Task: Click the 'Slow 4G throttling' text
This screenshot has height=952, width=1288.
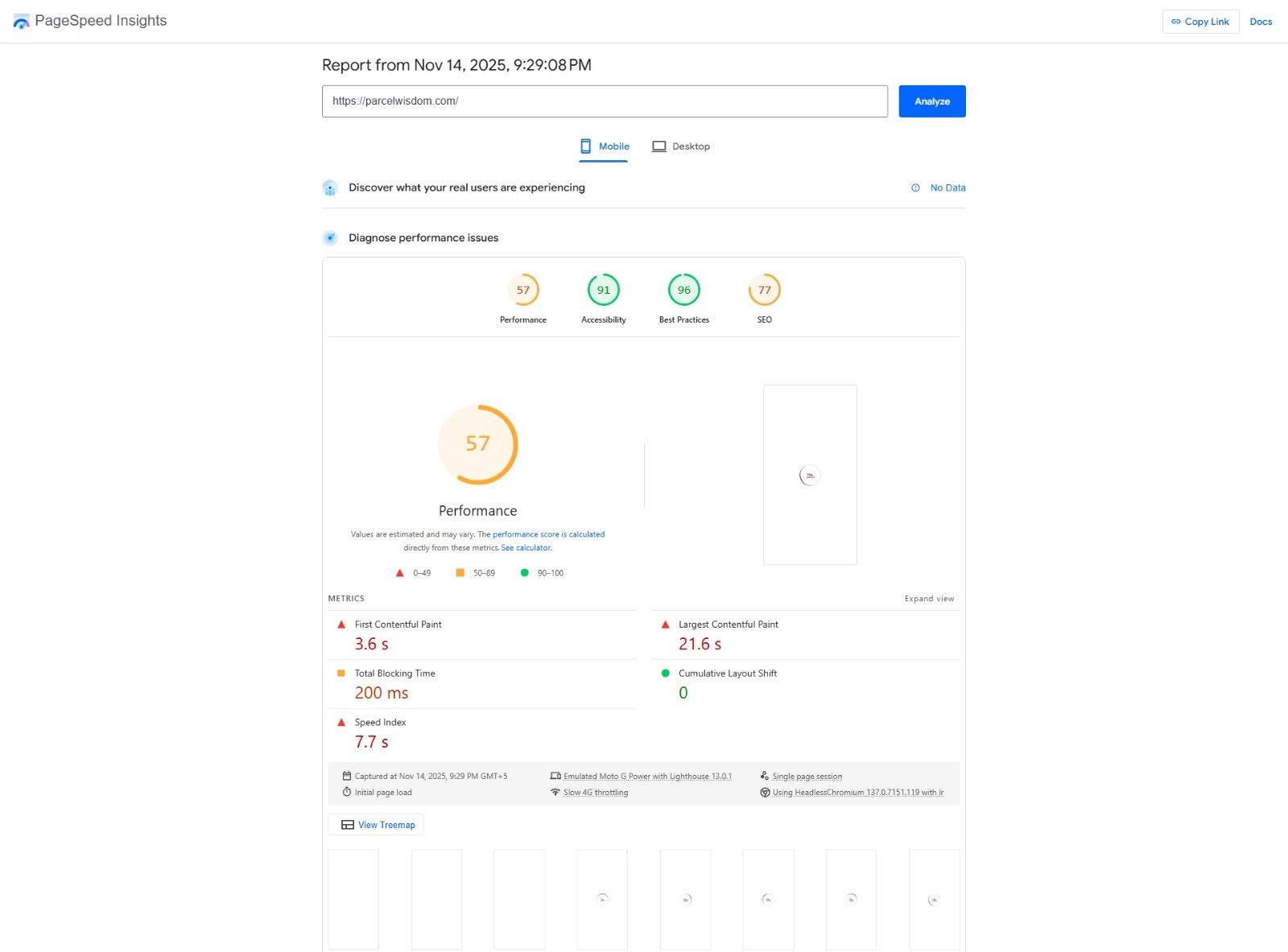Action: [x=596, y=793]
